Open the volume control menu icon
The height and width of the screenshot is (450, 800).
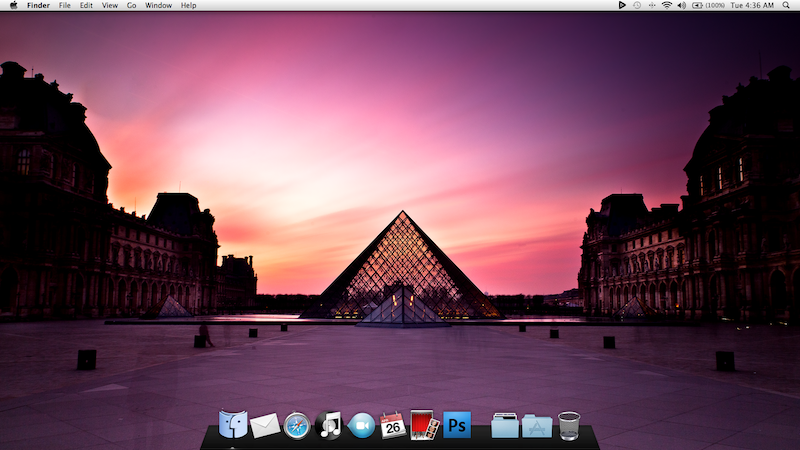click(681, 5)
